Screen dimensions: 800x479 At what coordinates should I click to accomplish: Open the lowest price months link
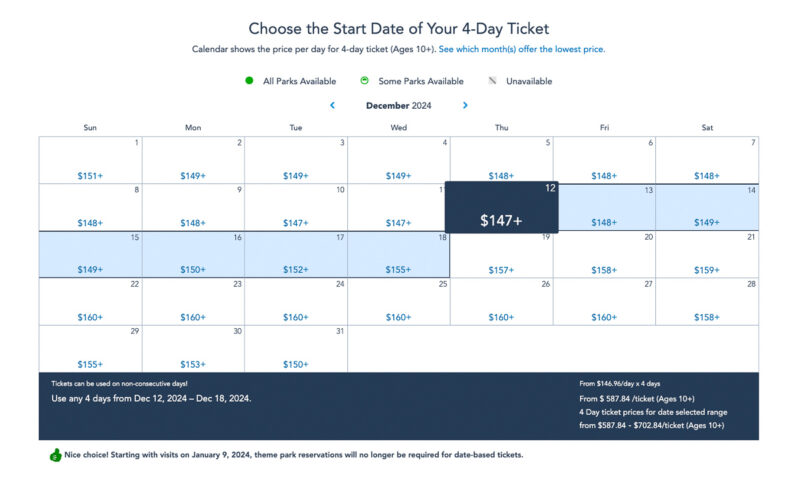click(521, 49)
